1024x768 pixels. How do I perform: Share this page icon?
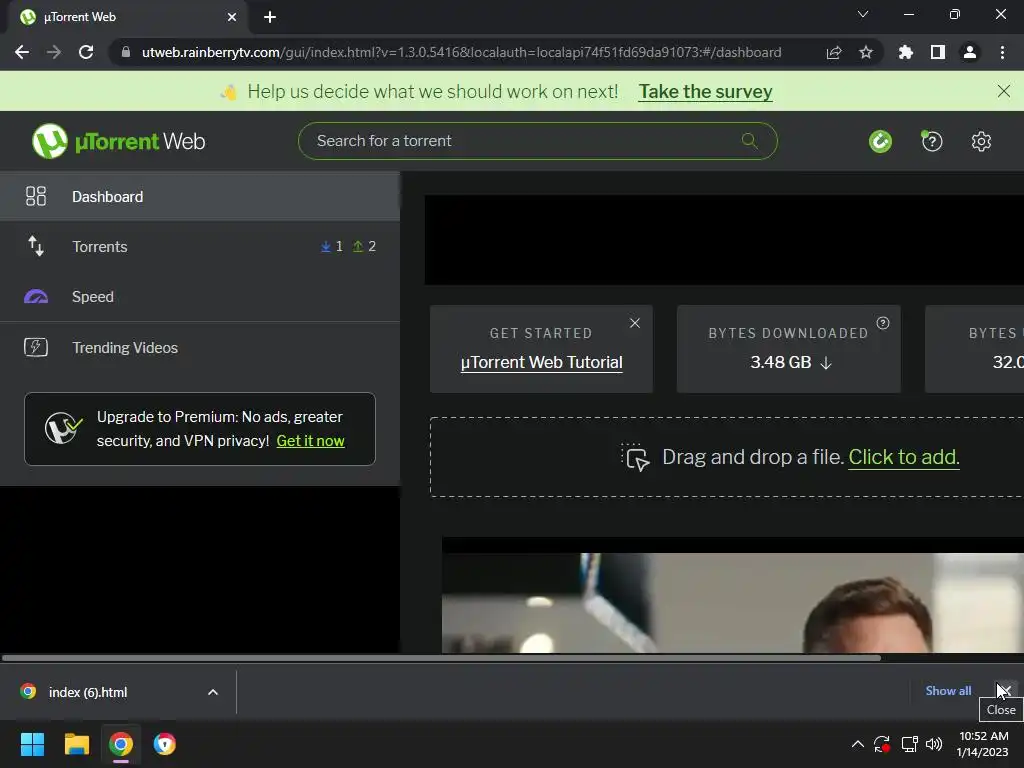833,52
